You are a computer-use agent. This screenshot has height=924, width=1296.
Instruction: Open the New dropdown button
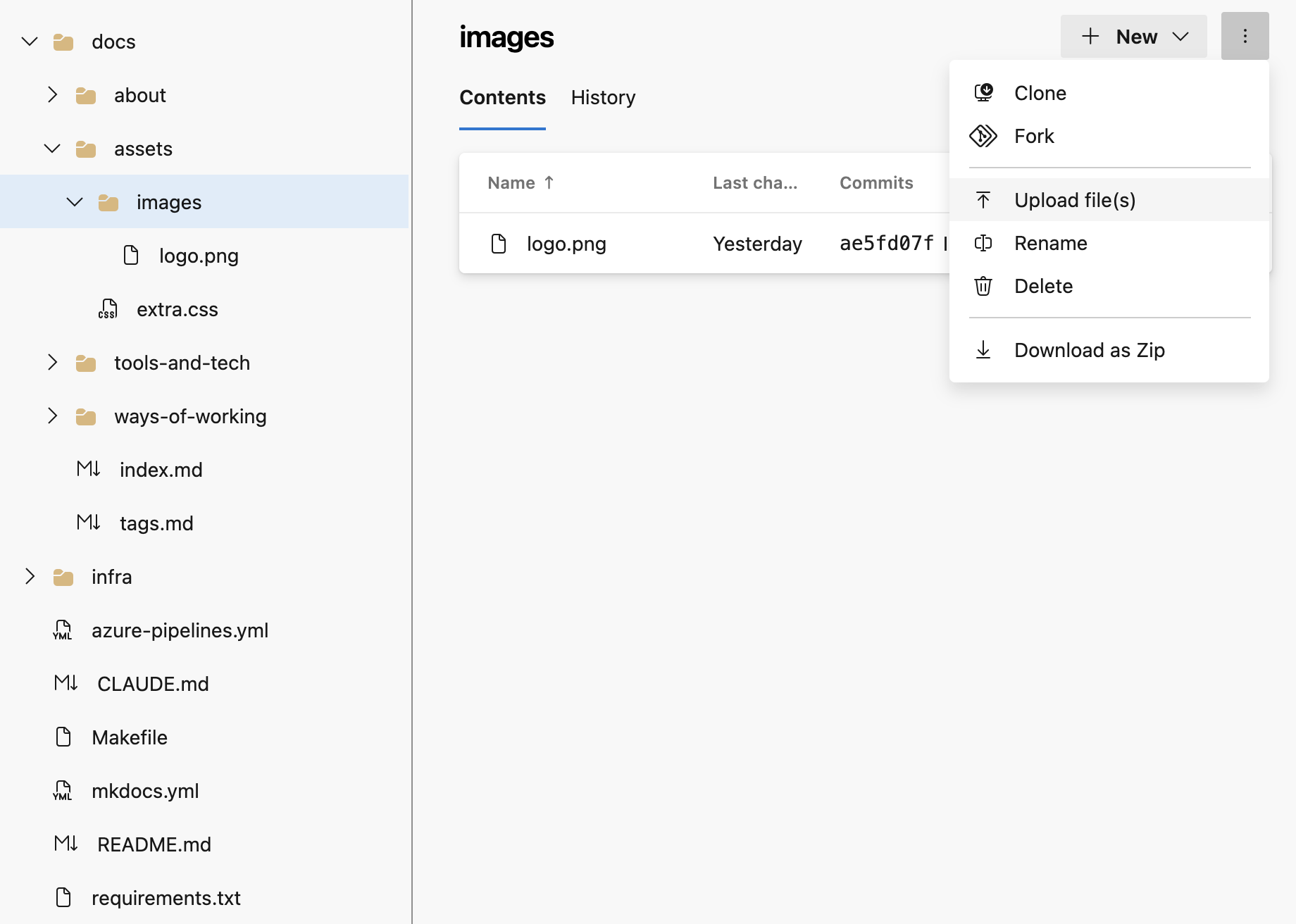click(x=1134, y=37)
